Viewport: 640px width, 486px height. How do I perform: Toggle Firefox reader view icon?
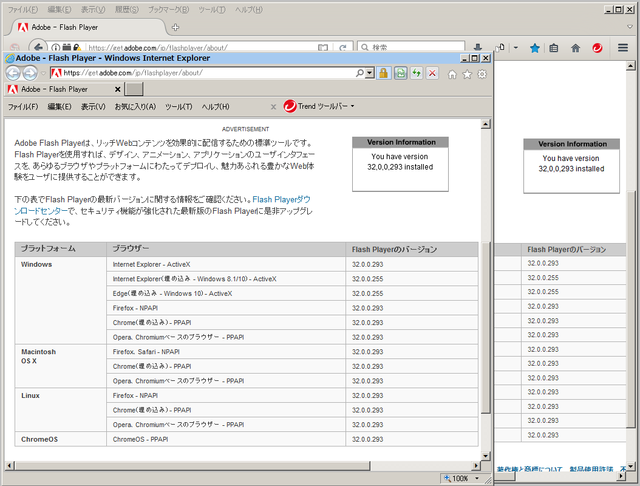[x=323, y=48]
